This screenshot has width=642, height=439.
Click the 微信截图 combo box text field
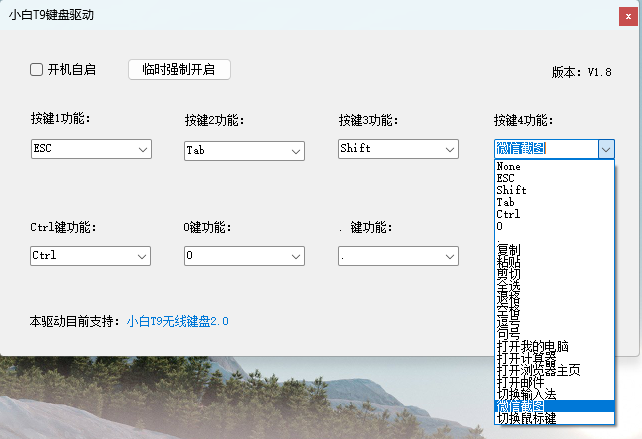pyautogui.click(x=547, y=149)
